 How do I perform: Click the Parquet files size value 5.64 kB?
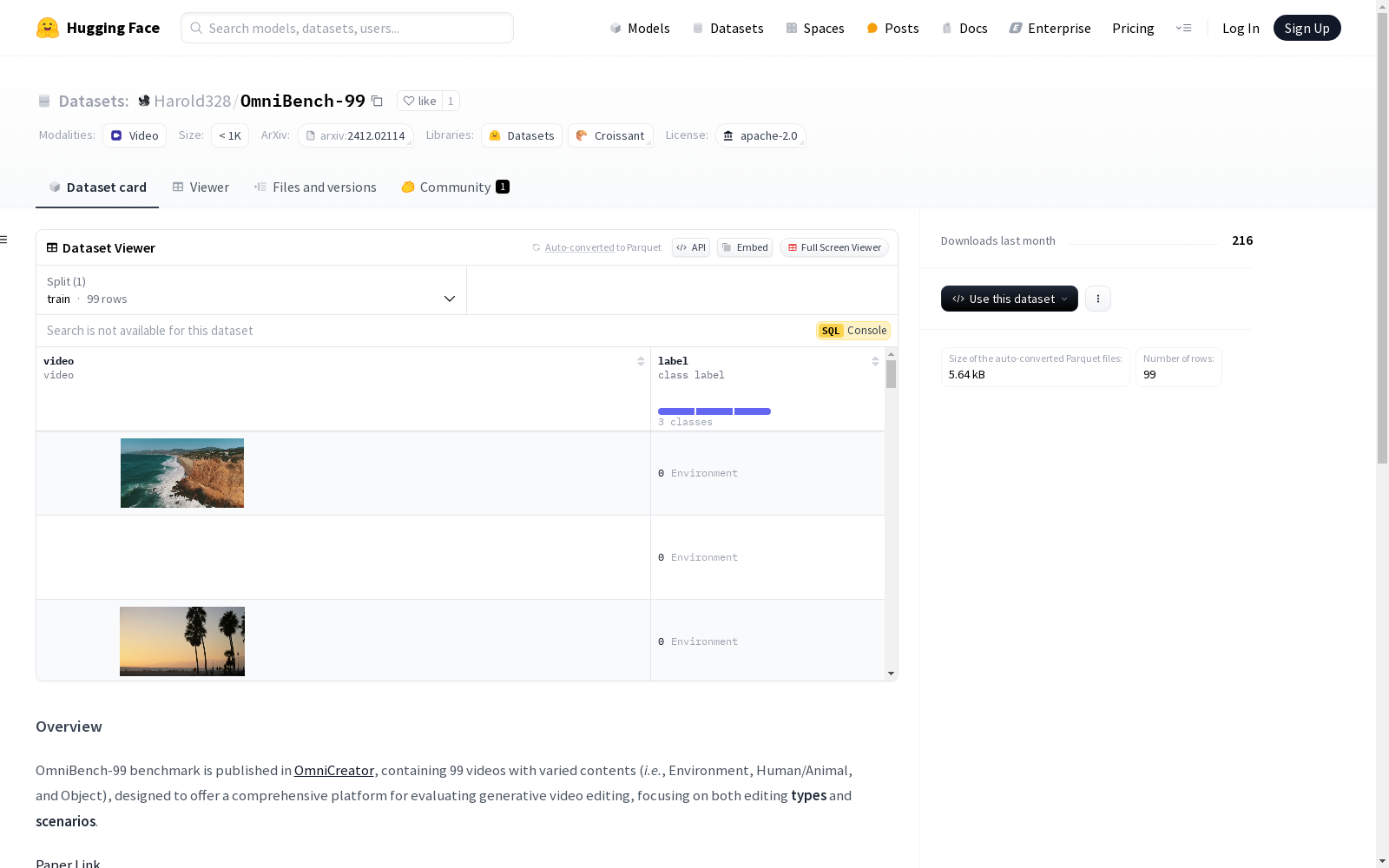967,375
